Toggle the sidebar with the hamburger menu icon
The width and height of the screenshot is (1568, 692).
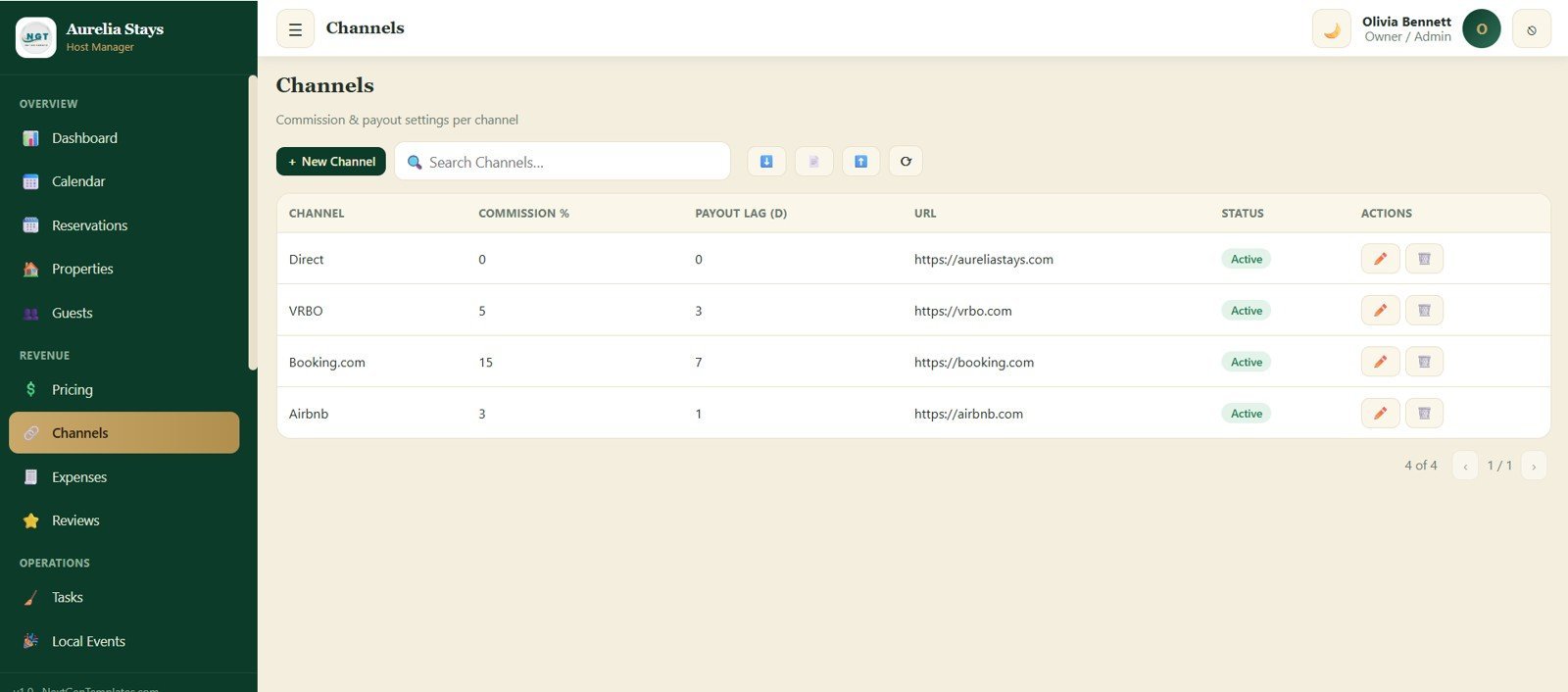pyautogui.click(x=295, y=29)
